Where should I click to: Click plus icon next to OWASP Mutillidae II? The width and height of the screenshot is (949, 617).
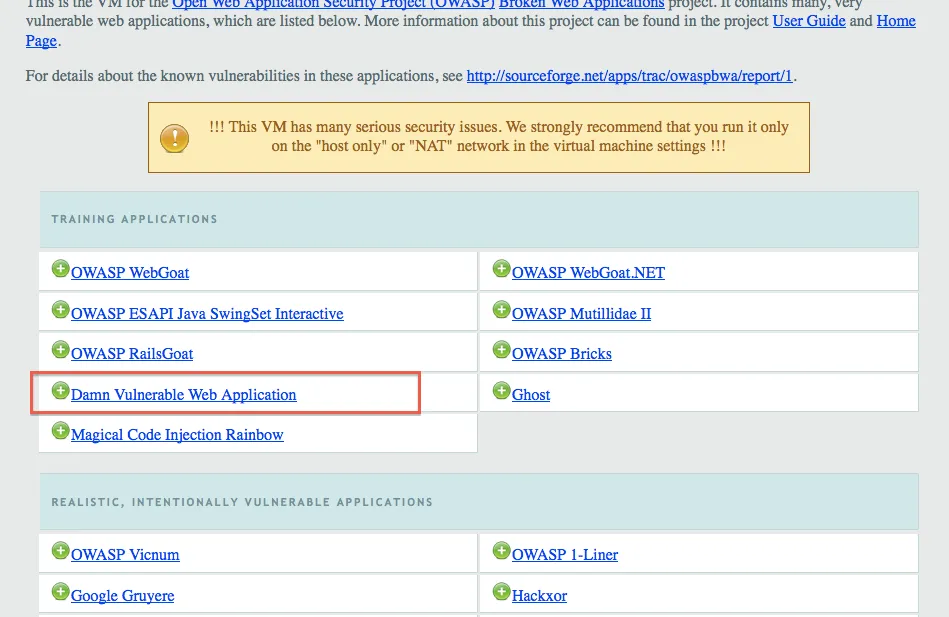pos(501,310)
